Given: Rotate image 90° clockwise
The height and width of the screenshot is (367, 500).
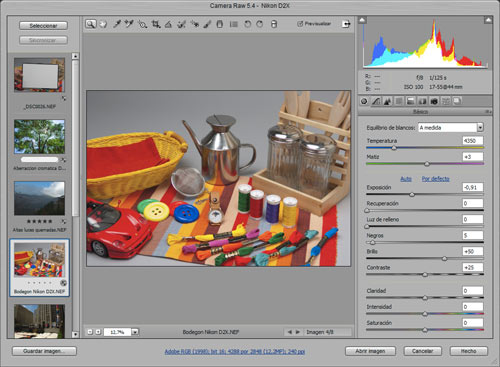Looking at the screenshot, I should [260, 24].
